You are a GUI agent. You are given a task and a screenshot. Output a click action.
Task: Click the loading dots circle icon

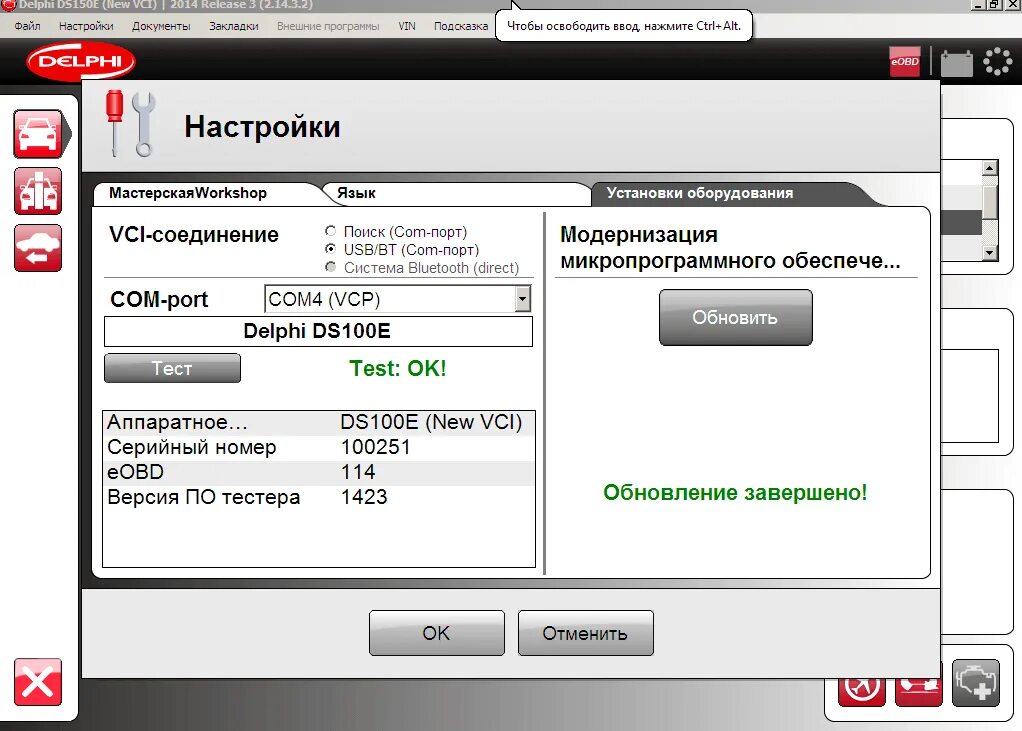click(997, 62)
